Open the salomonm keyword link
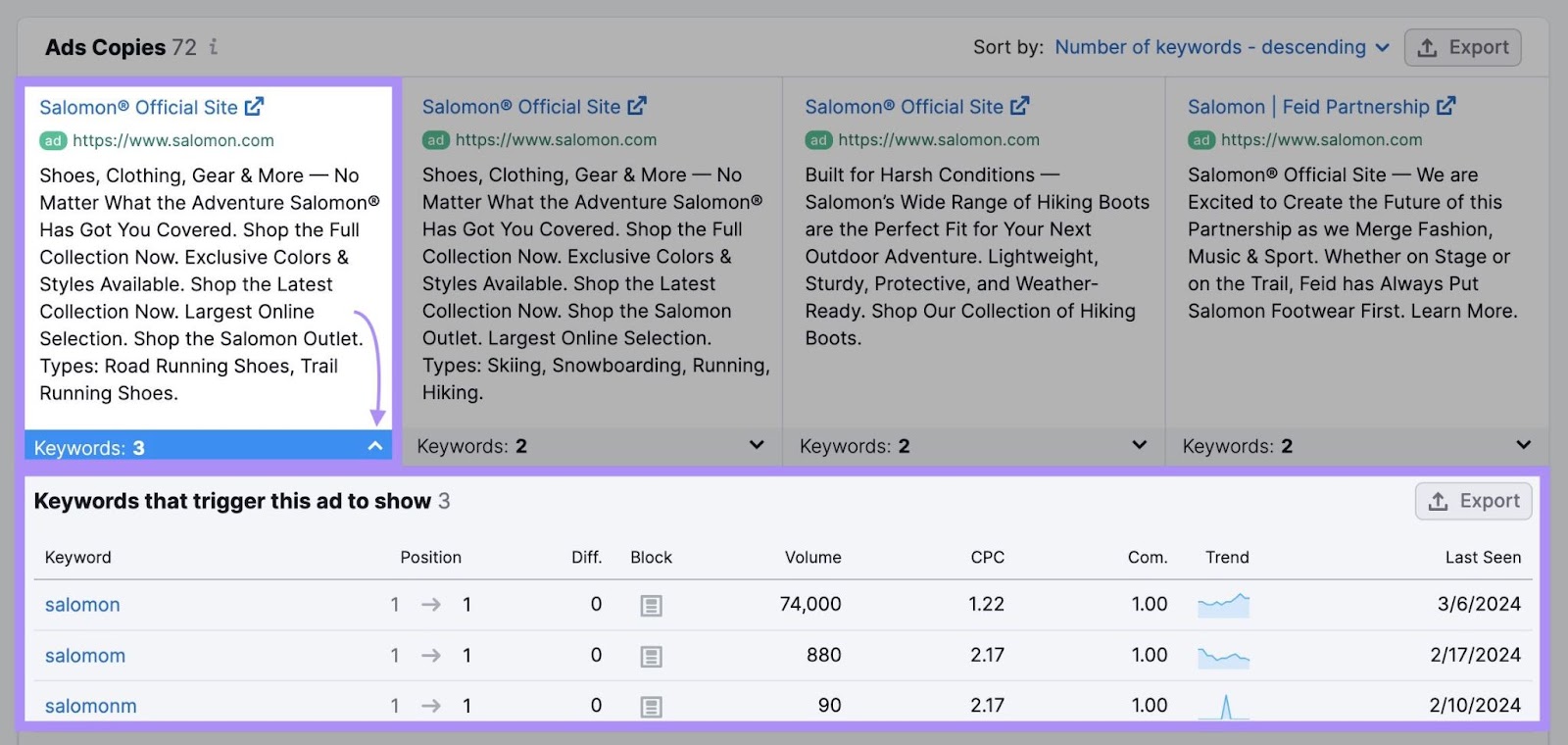The image size is (1568, 745). pos(90,706)
